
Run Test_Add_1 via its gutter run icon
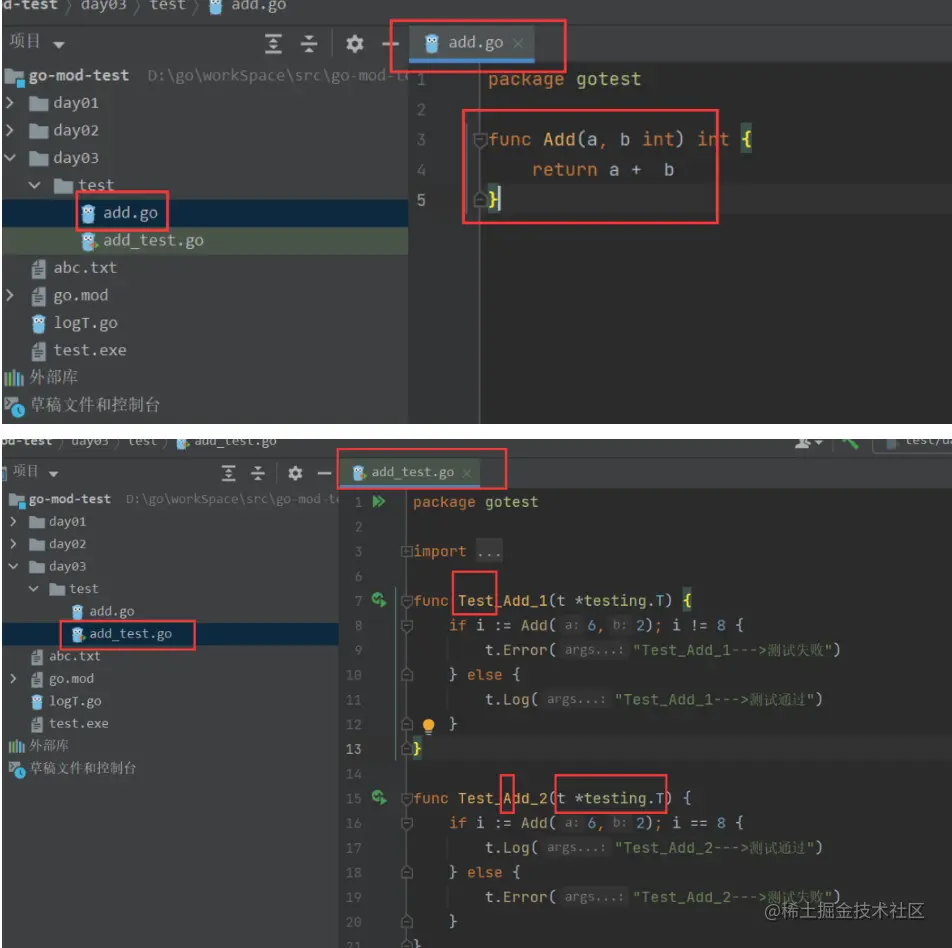tap(379, 600)
